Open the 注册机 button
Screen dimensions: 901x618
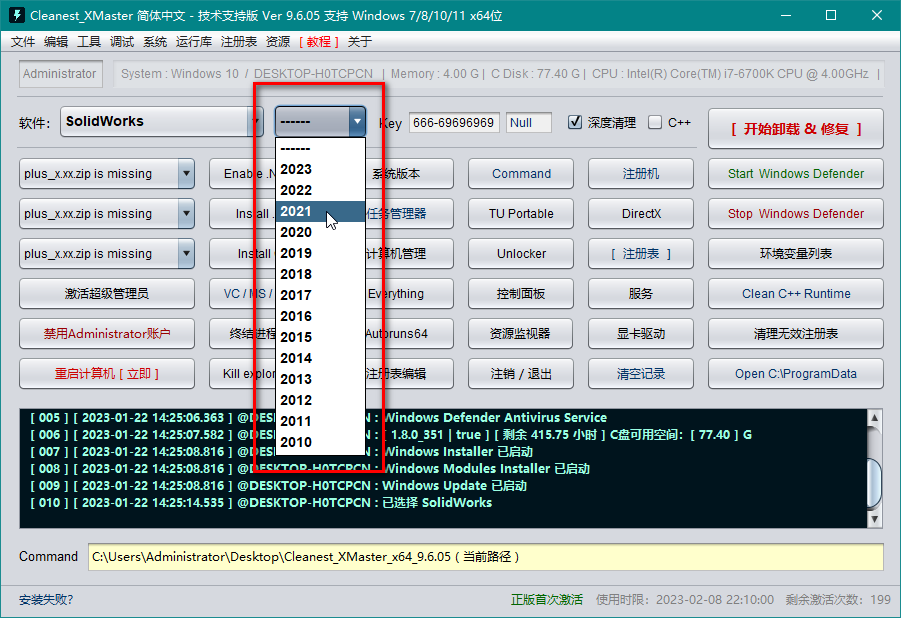coord(641,174)
